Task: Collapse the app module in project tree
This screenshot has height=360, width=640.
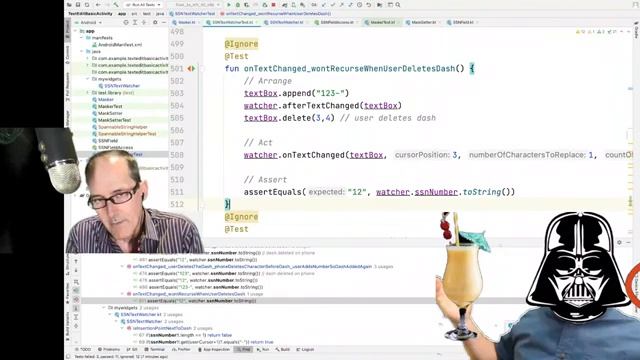Action: click(76, 31)
